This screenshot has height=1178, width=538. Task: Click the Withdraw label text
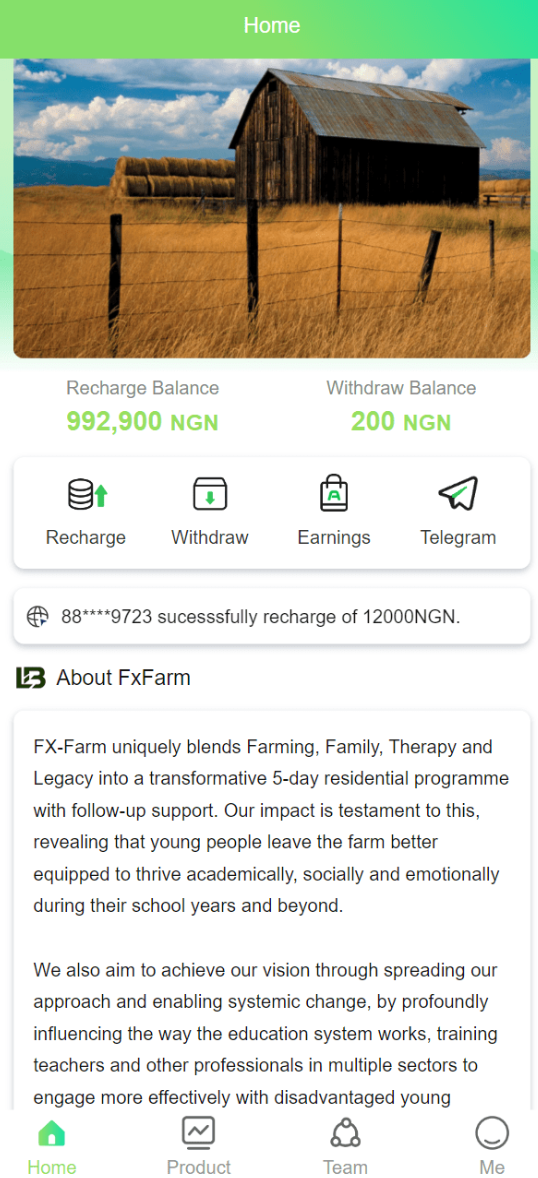pyautogui.click(x=210, y=537)
